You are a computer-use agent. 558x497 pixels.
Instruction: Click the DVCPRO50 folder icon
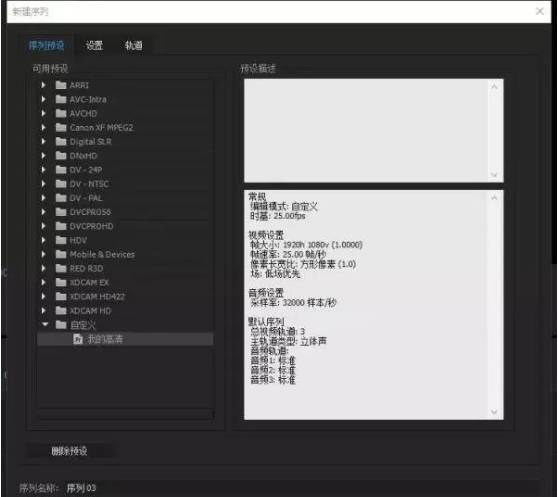coord(61,212)
